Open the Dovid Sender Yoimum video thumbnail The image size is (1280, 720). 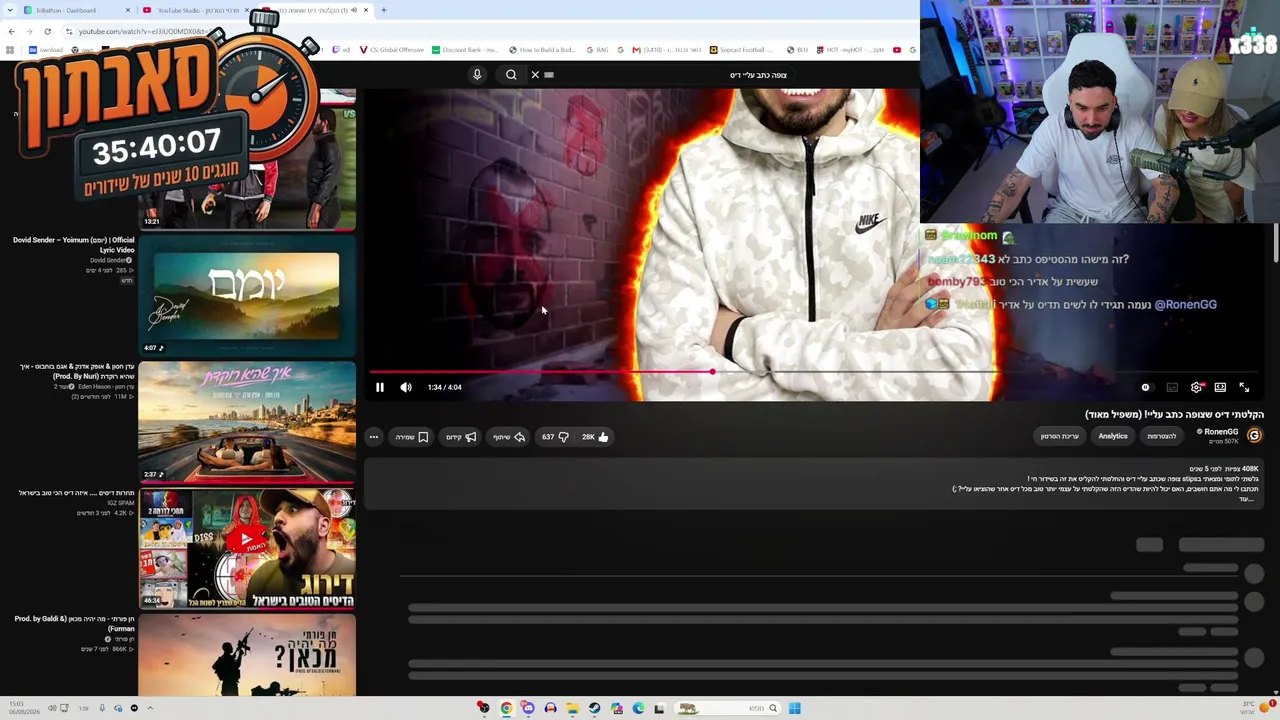[x=247, y=296]
